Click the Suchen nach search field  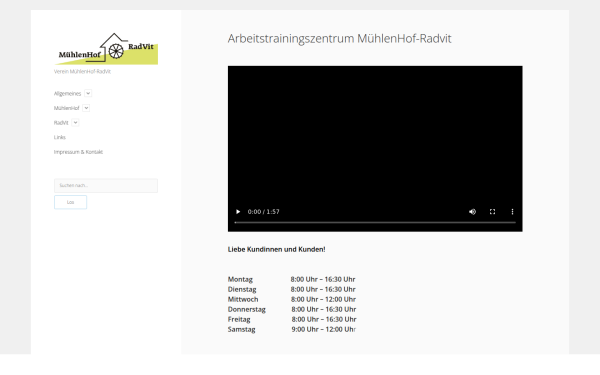tap(106, 186)
